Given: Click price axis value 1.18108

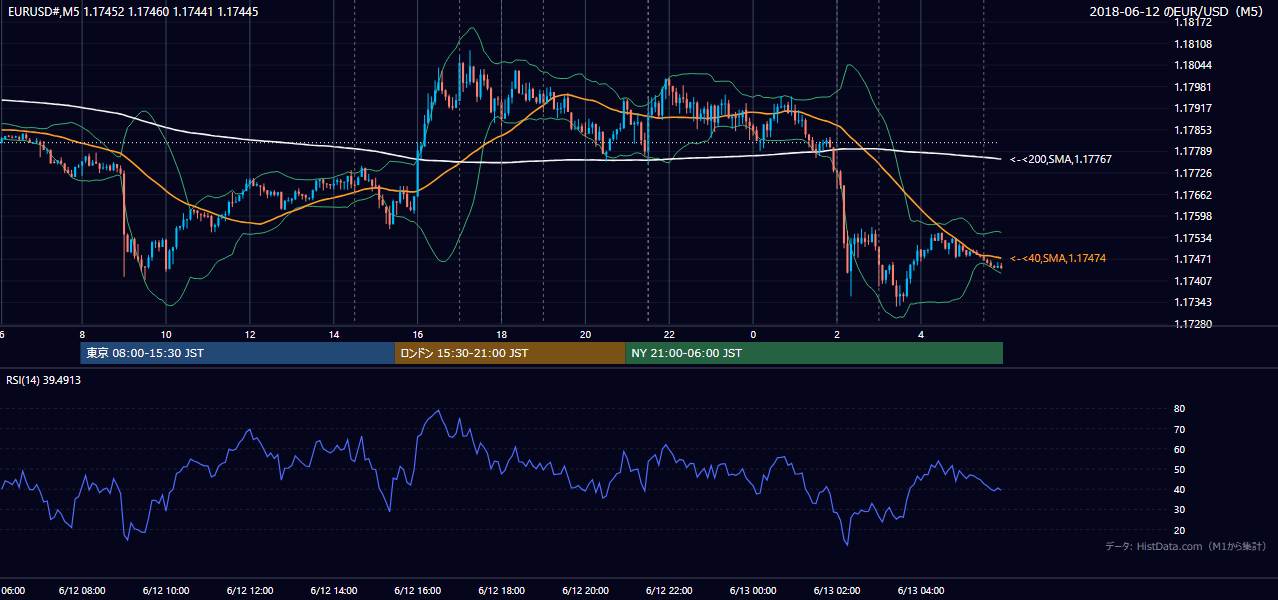Looking at the screenshot, I should [x=1193, y=44].
